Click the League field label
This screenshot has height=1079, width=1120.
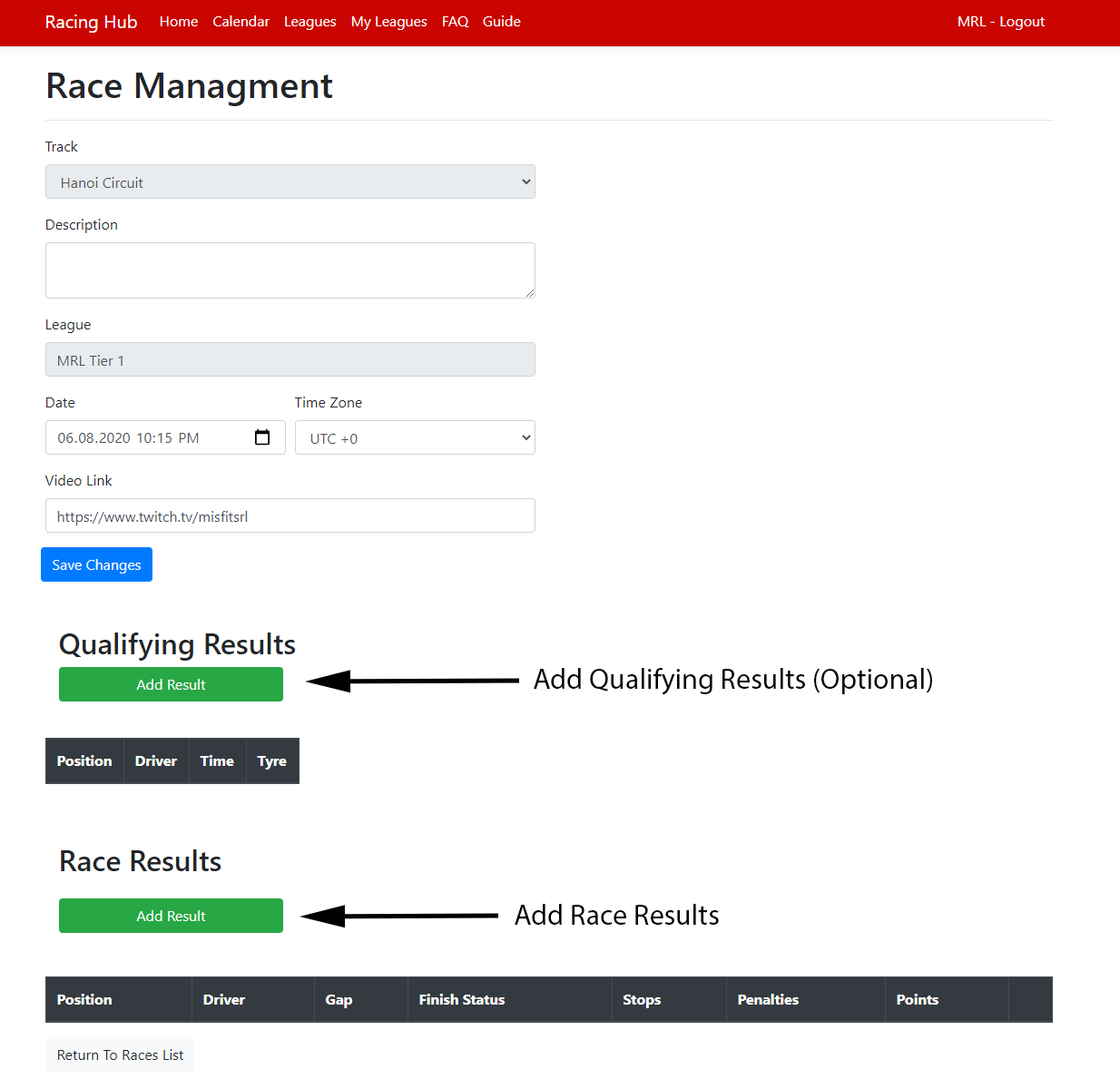(x=68, y=324)
